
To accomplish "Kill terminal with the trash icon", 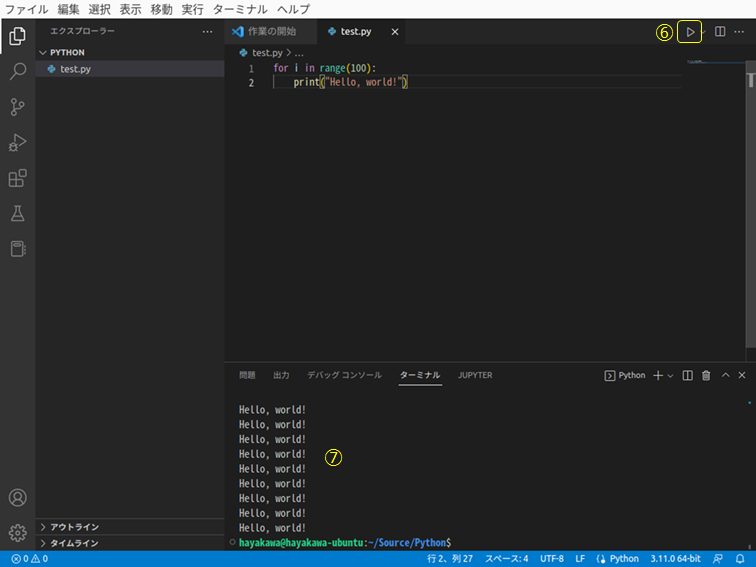I will point(706,375).
